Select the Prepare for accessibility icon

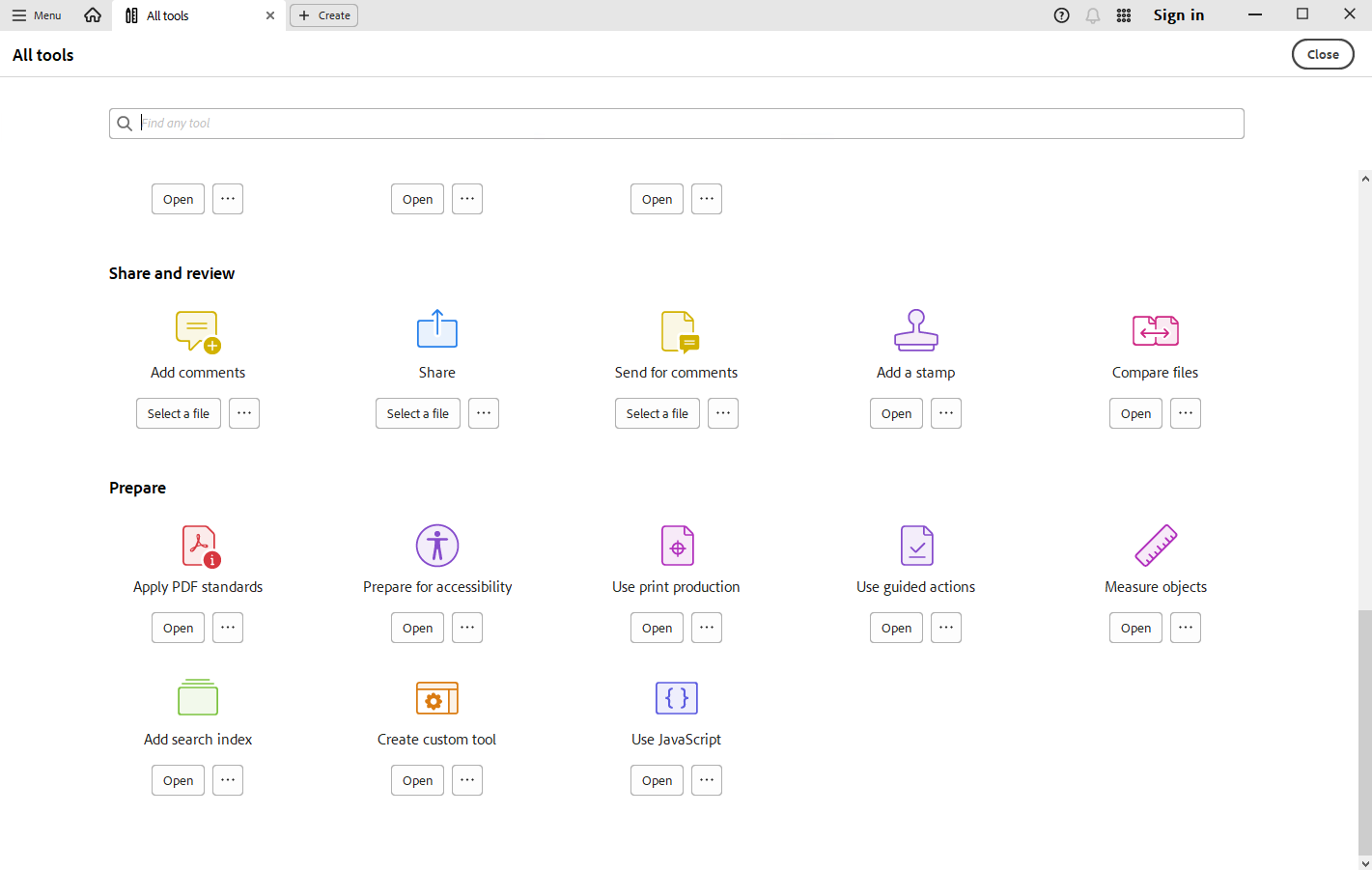(436, 546)
